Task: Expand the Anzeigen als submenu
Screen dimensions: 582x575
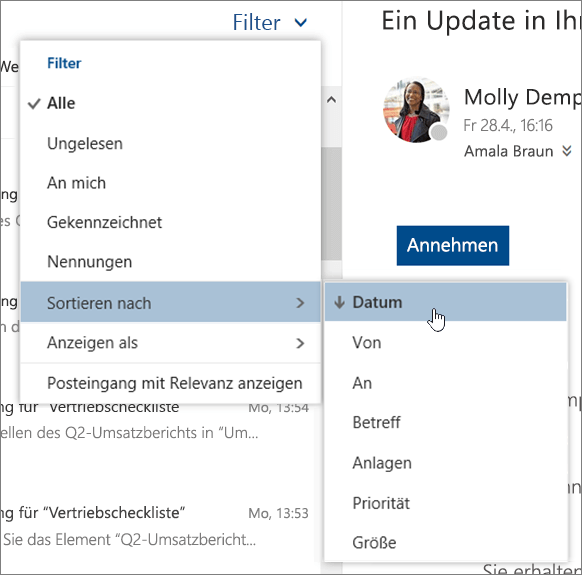Action: point(170,342)
